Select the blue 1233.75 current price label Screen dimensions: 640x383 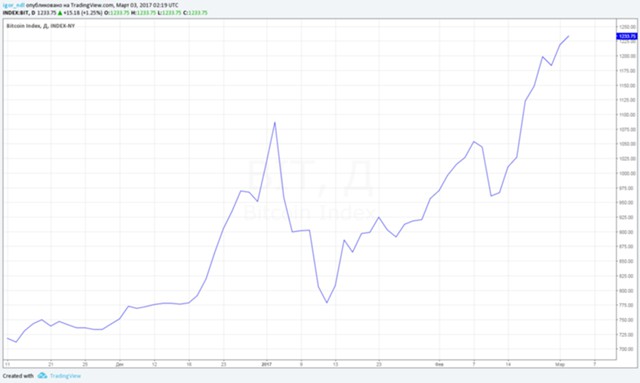point(626,36)
